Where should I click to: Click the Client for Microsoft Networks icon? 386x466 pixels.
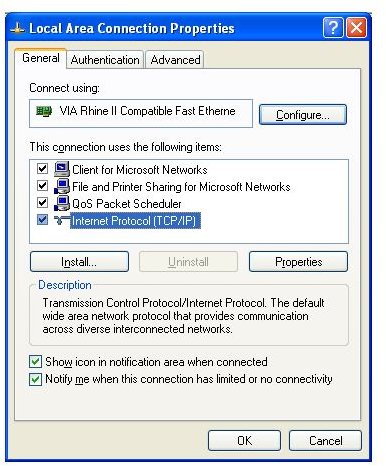point(62,169)
